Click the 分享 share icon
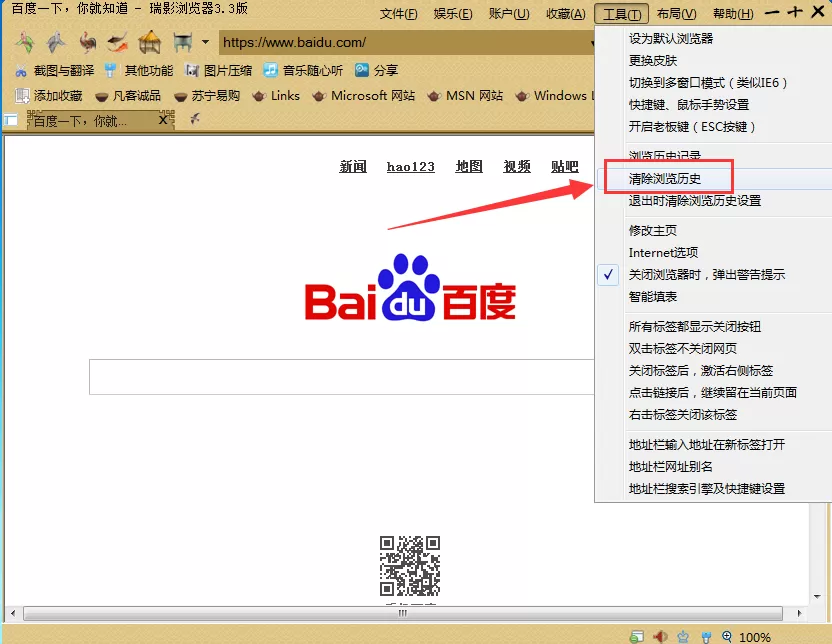This screenshot has width=832, height=644. pyautogui.click(x=362, y=70)
